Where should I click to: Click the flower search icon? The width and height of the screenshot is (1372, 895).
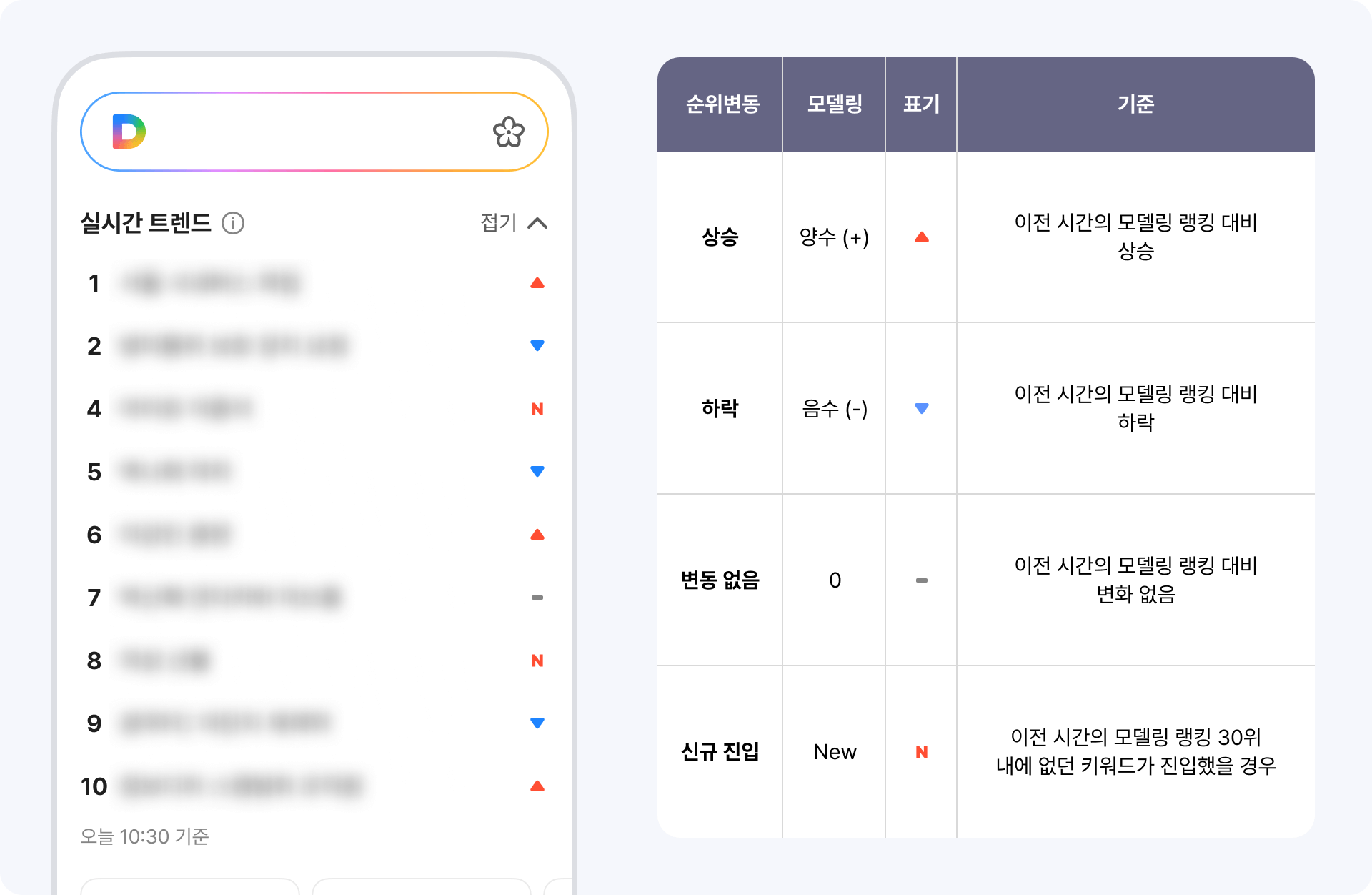(x=509, y=131)
